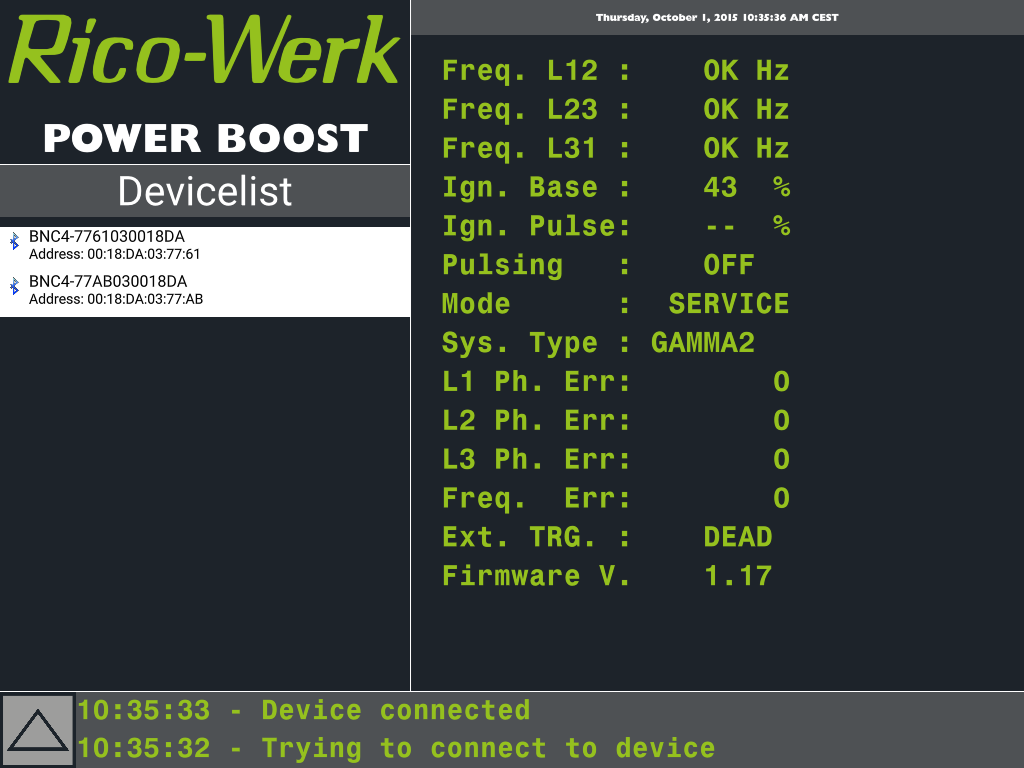Click the Freq. Err row

coord(616,498)
